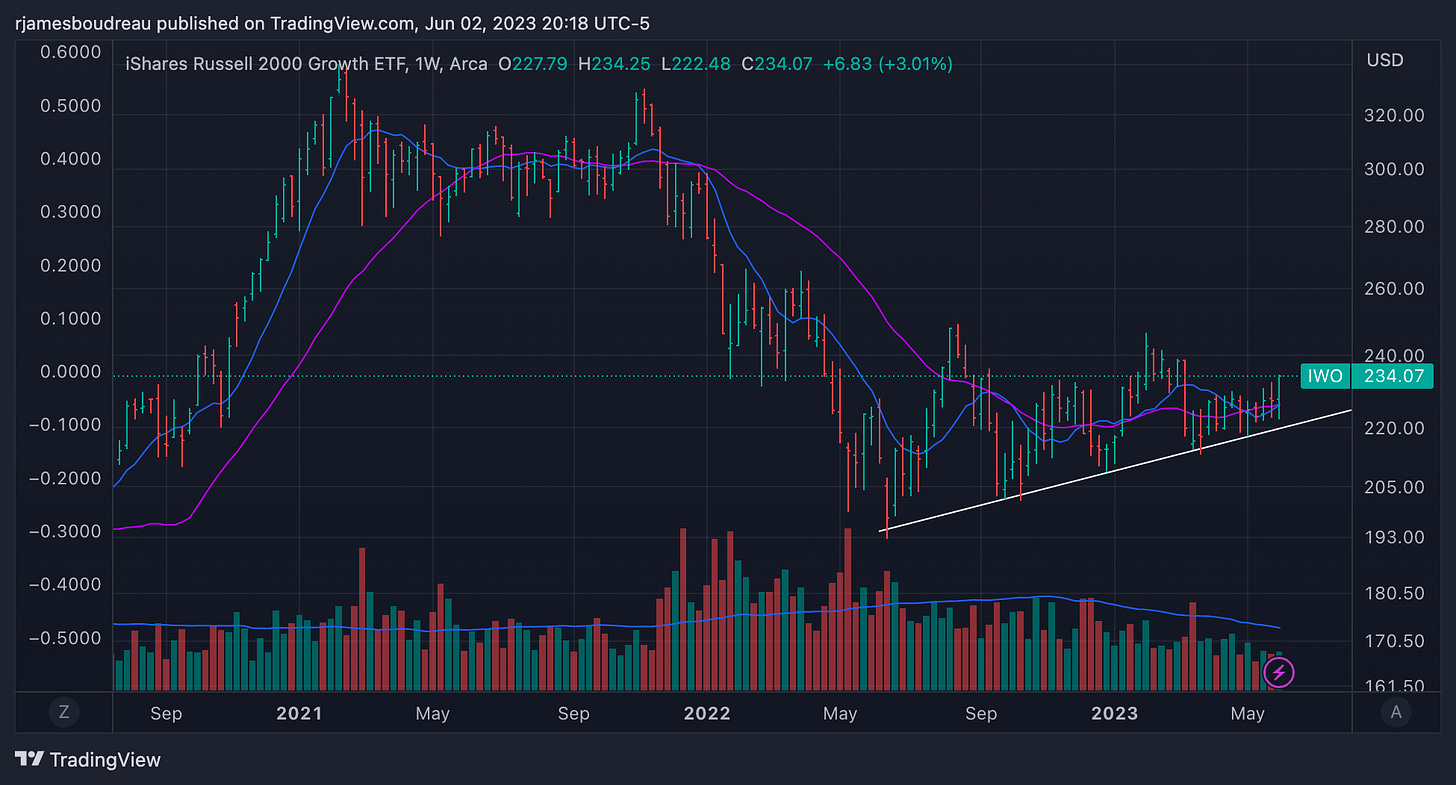The width and height of the screenshot is (1456, 785).
Task: Click the 180.50 price axis label
Action: pyautogui.click(x=1395, y=594)
